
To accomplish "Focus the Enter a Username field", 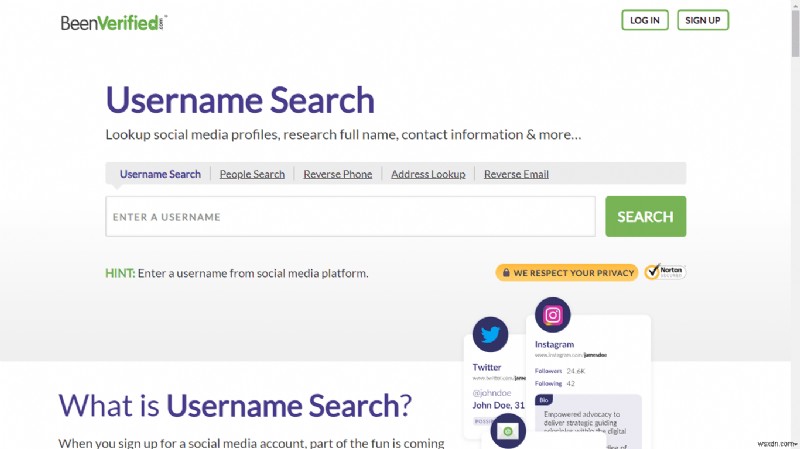I will 351,216.
